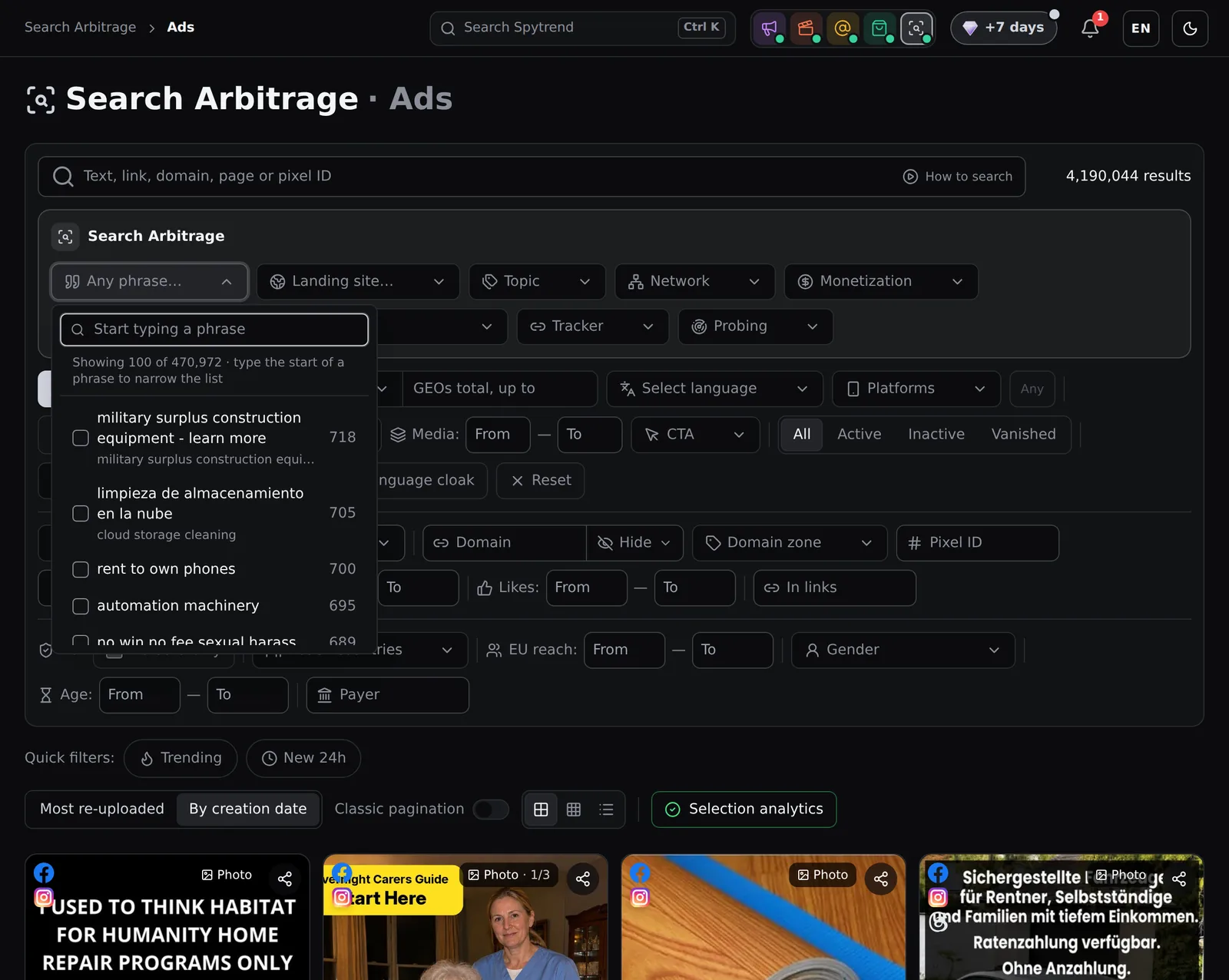Open the Gender dropdown
Screen dimensions: 1229x980
(903, 651)
